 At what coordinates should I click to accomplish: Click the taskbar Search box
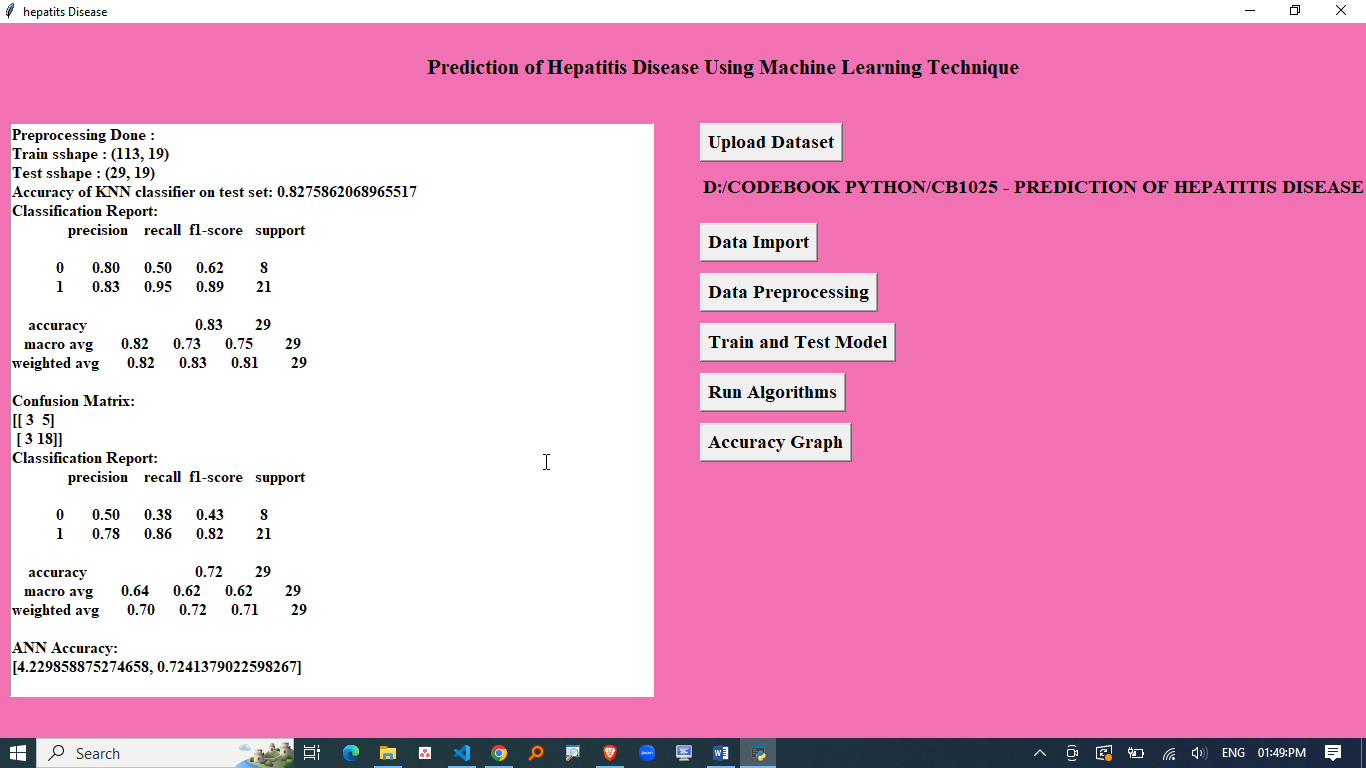(x=166, y=753)
